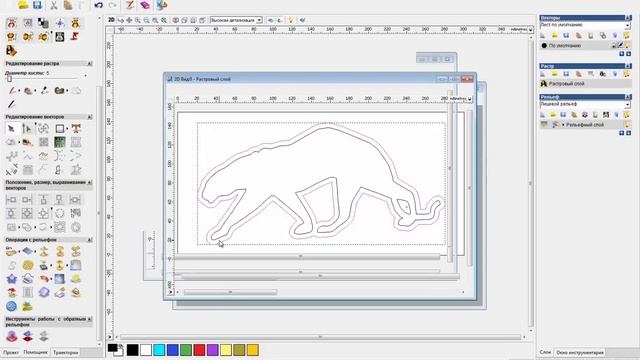Pick the purple color swatch
The width and height of the screenshot is (640, 360).
[213, 350]
